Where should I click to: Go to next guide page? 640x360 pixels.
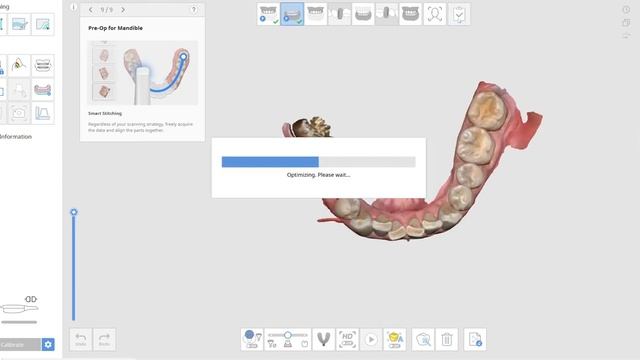[x=123, y=9]
